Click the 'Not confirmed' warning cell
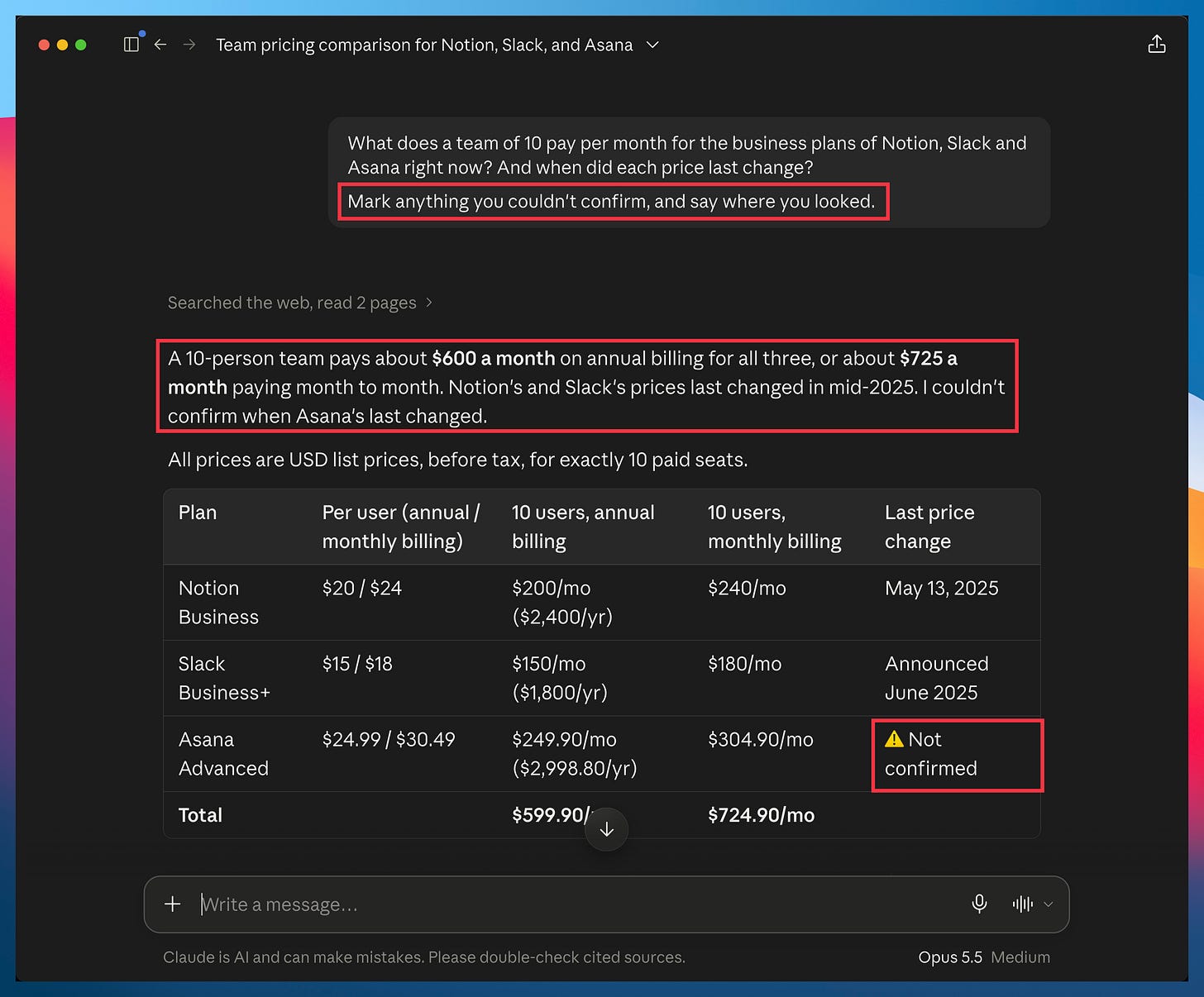Image resolution: width=1204 pixels, height=997 pixels. 931,754
